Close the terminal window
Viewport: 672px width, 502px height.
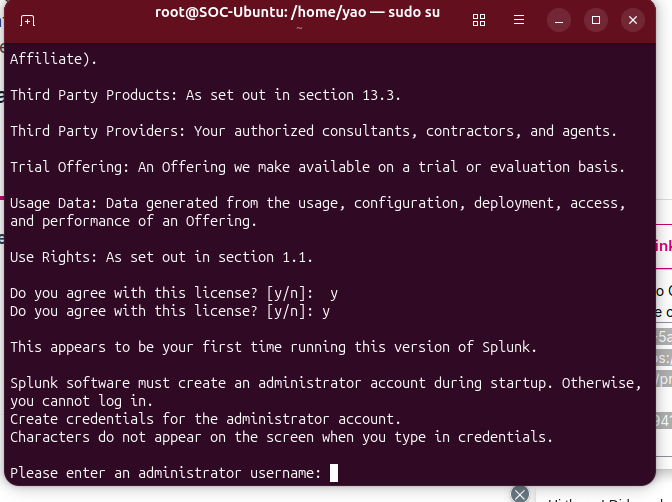tap(633, 20)
